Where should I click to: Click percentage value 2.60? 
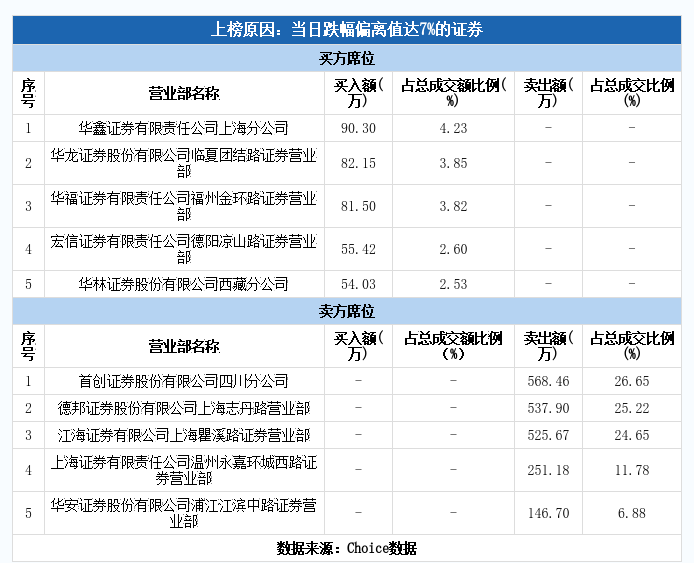(453, 249)
